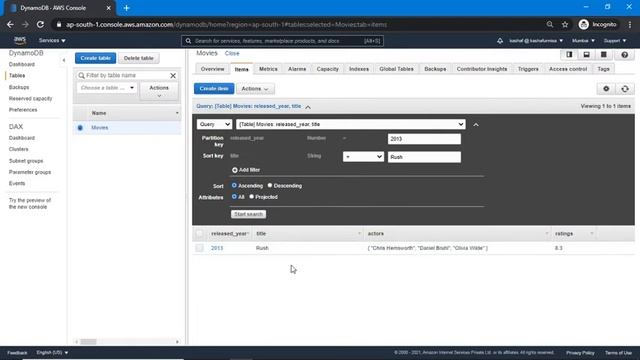Close the DynamoDB browser tab
This screenshot has height=360, width=640.
pos(109,8)
